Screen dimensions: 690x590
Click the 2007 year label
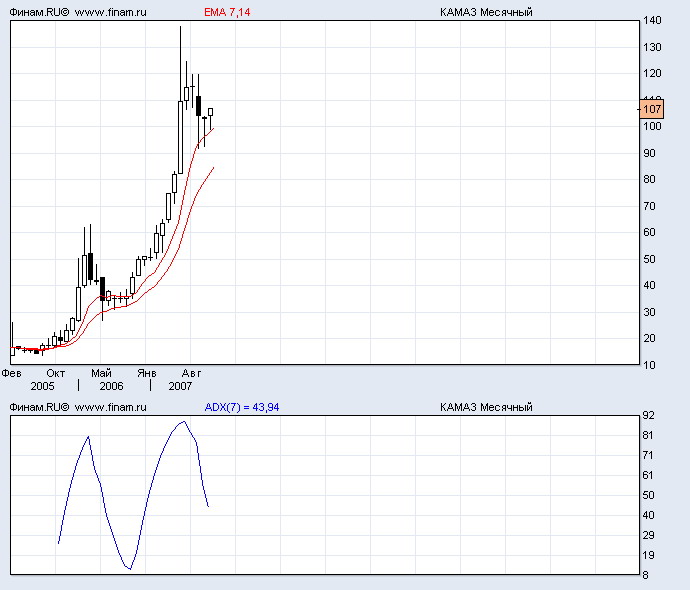(180, 386)
